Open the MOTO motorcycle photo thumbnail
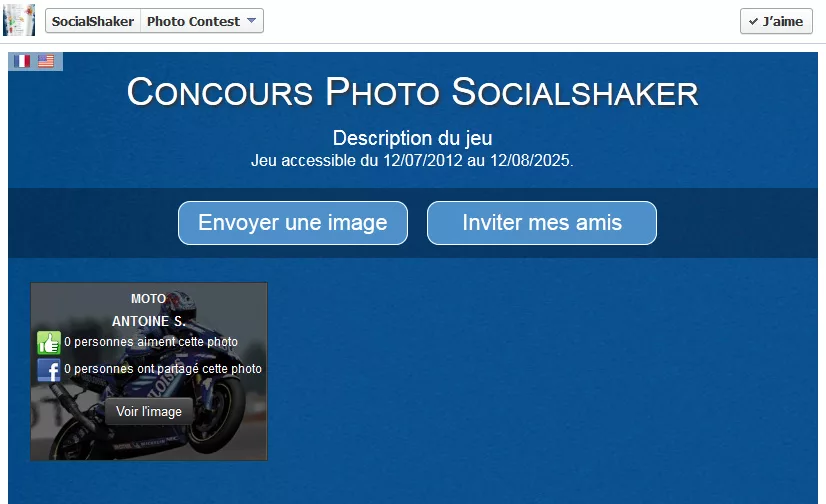 click(x=149, y=371)
